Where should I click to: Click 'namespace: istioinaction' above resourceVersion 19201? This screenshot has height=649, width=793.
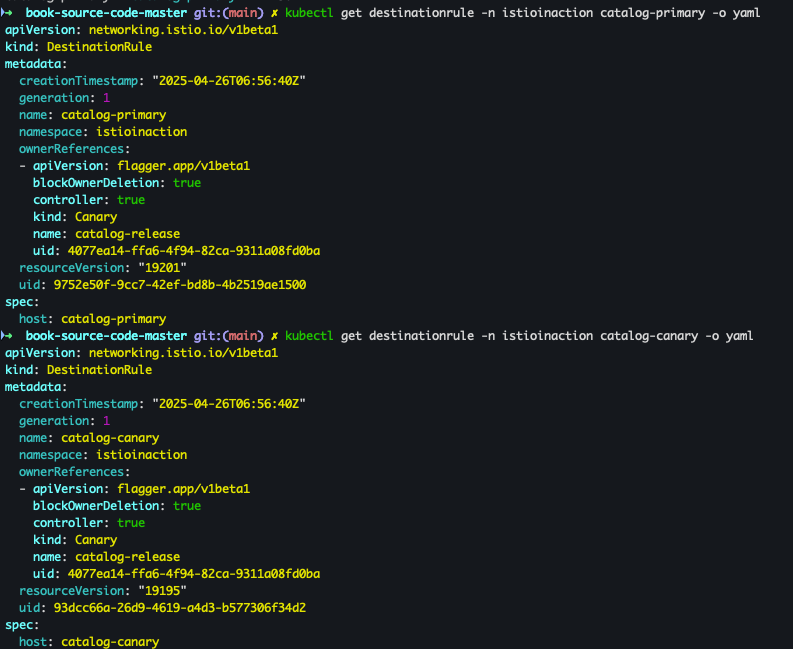[x=103, y=132]
